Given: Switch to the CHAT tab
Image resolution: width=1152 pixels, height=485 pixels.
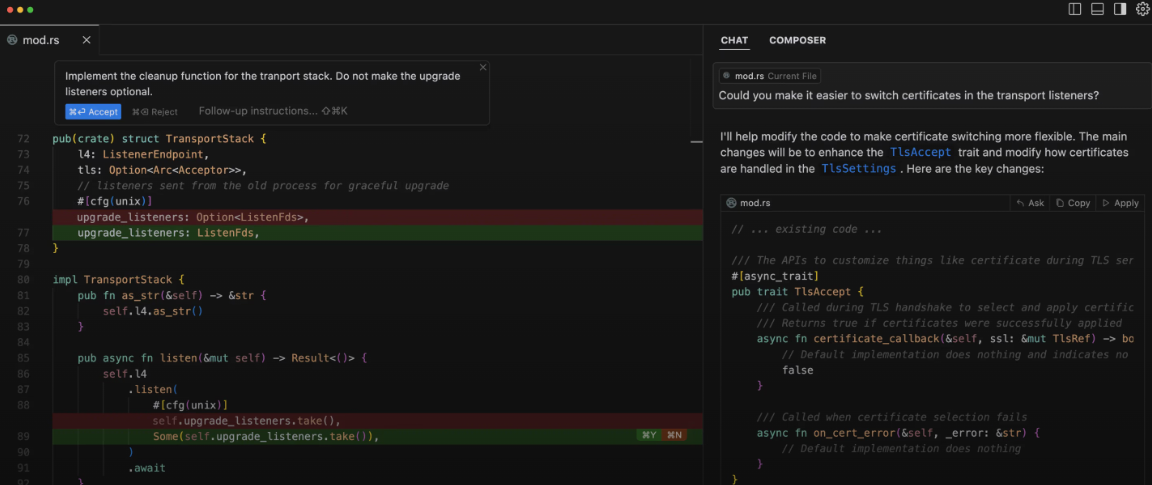Looking at the screenshot, I should (734, 40).
